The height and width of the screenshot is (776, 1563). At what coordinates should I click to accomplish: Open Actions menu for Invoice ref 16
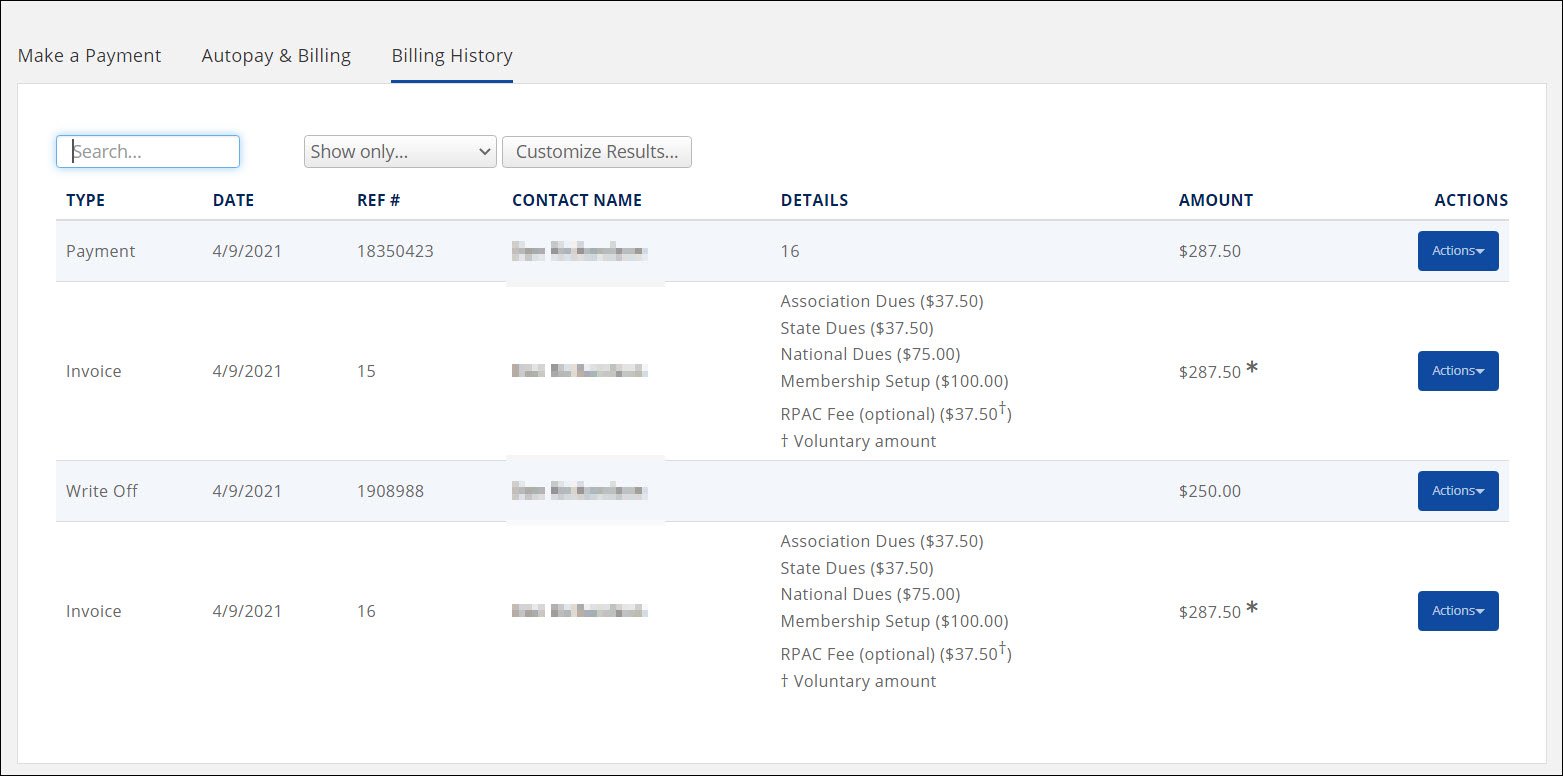tap(1457, 611)
